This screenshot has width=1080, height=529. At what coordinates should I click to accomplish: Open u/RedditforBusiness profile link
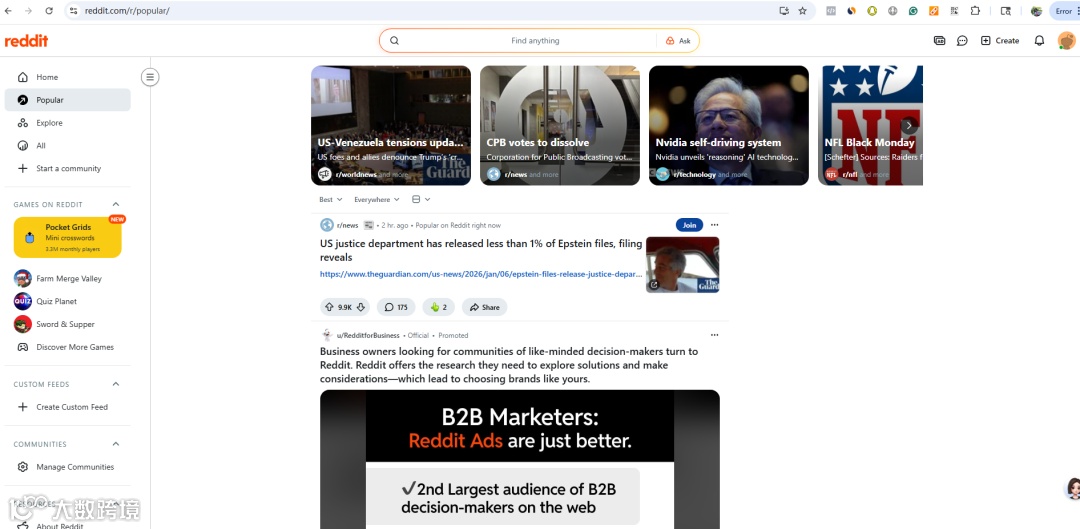coord(368,335)
